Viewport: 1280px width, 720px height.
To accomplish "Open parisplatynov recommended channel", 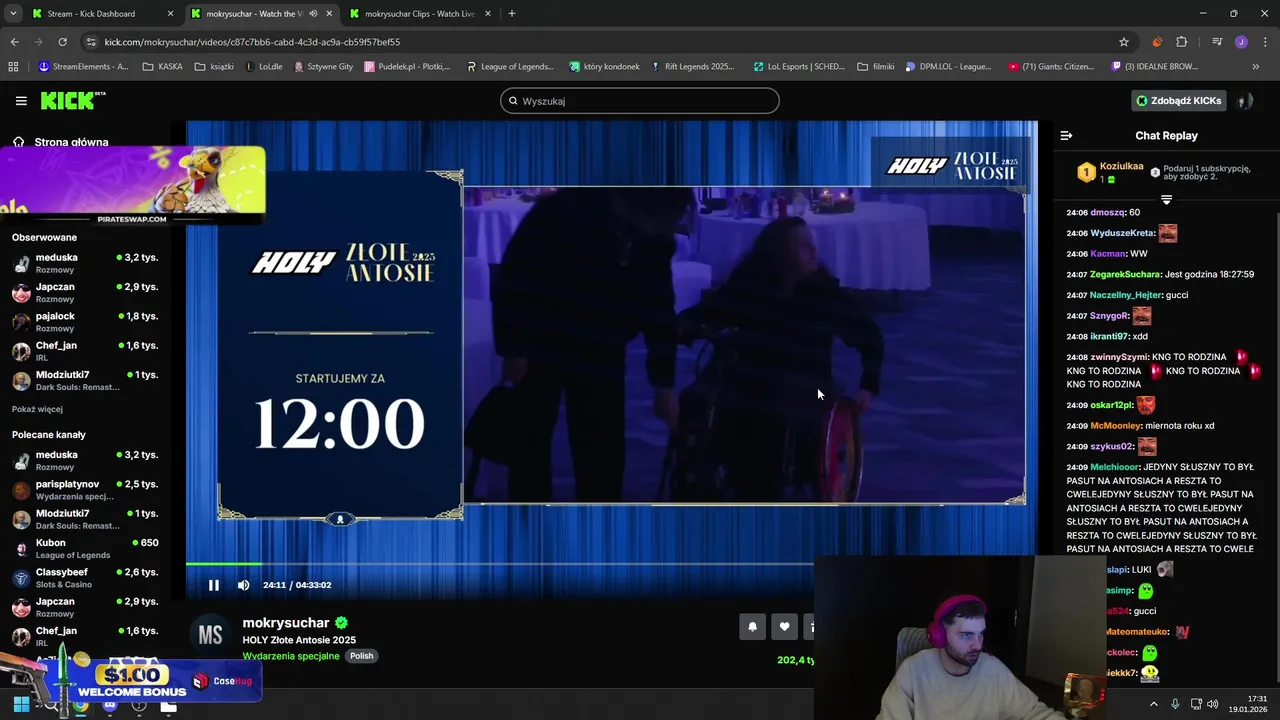I will [85, 490].
